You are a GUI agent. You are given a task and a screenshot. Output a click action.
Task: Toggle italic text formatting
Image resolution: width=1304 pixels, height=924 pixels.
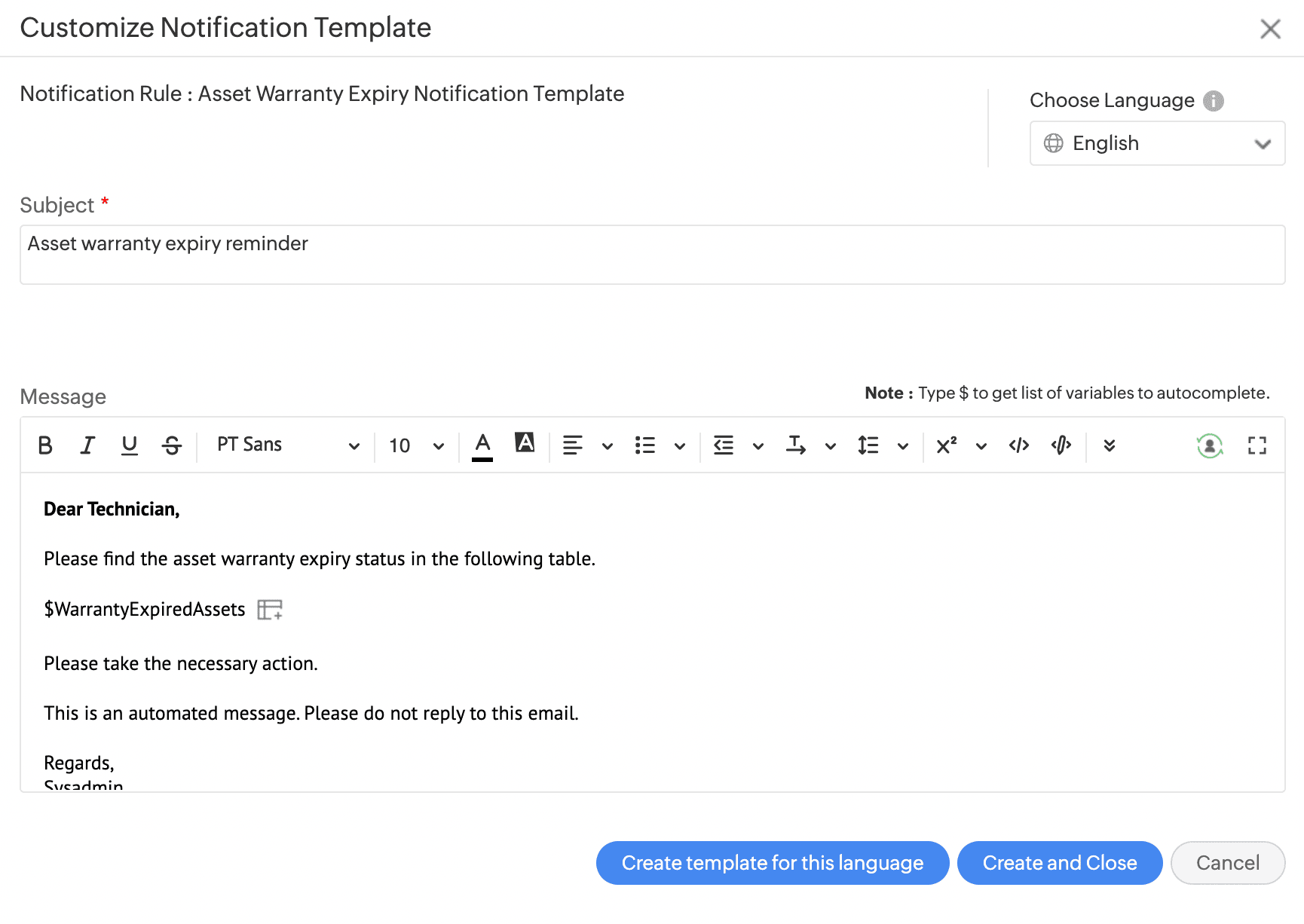(87, 445)
